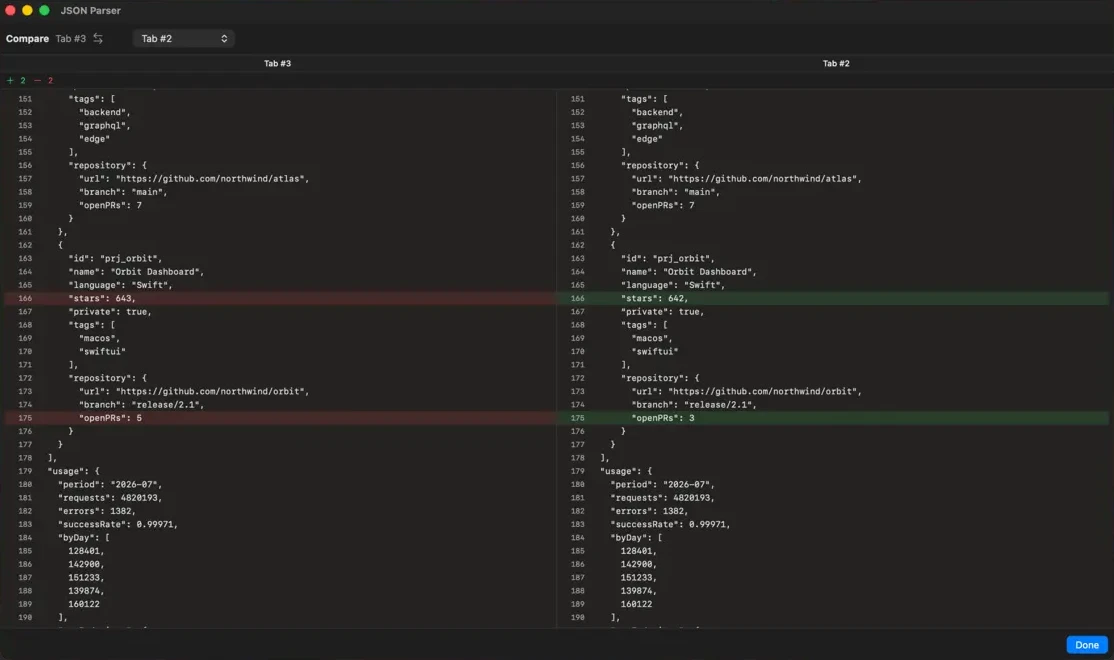The width and height of the screenshot is (1114, 660).
Task: Click "requests": 4820193 in right pane
Action: (x=662, y=498)
